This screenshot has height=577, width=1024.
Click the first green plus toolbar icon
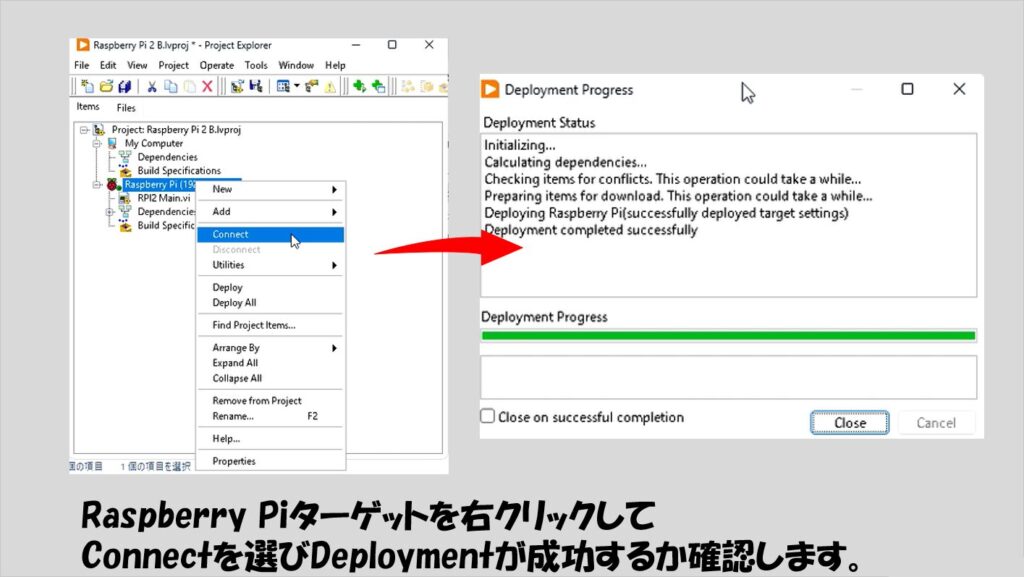click(x=359, y=86)
